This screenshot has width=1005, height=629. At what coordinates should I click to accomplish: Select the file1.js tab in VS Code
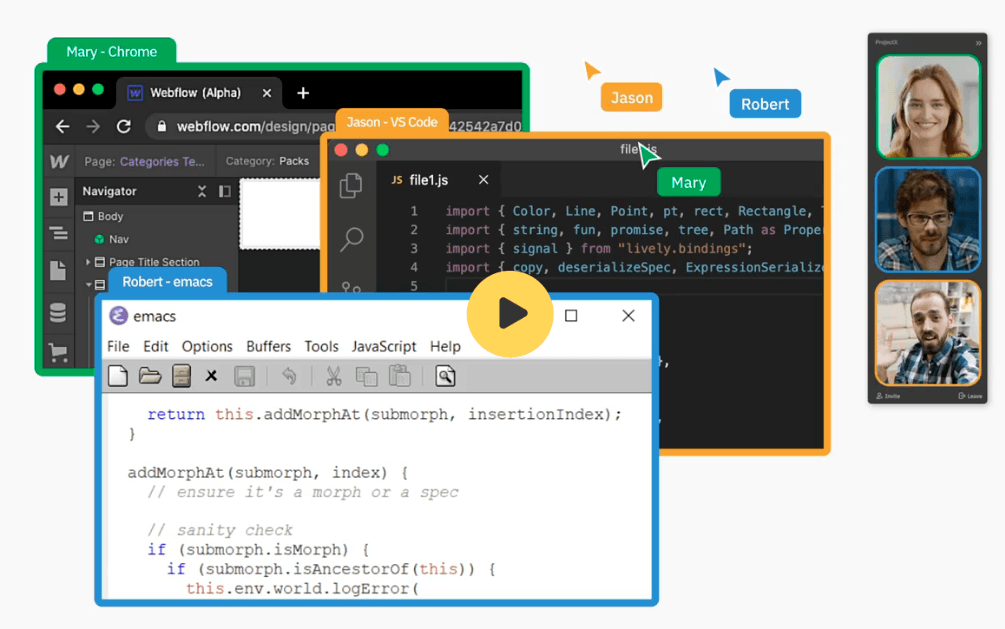click(x=429, y=180)
